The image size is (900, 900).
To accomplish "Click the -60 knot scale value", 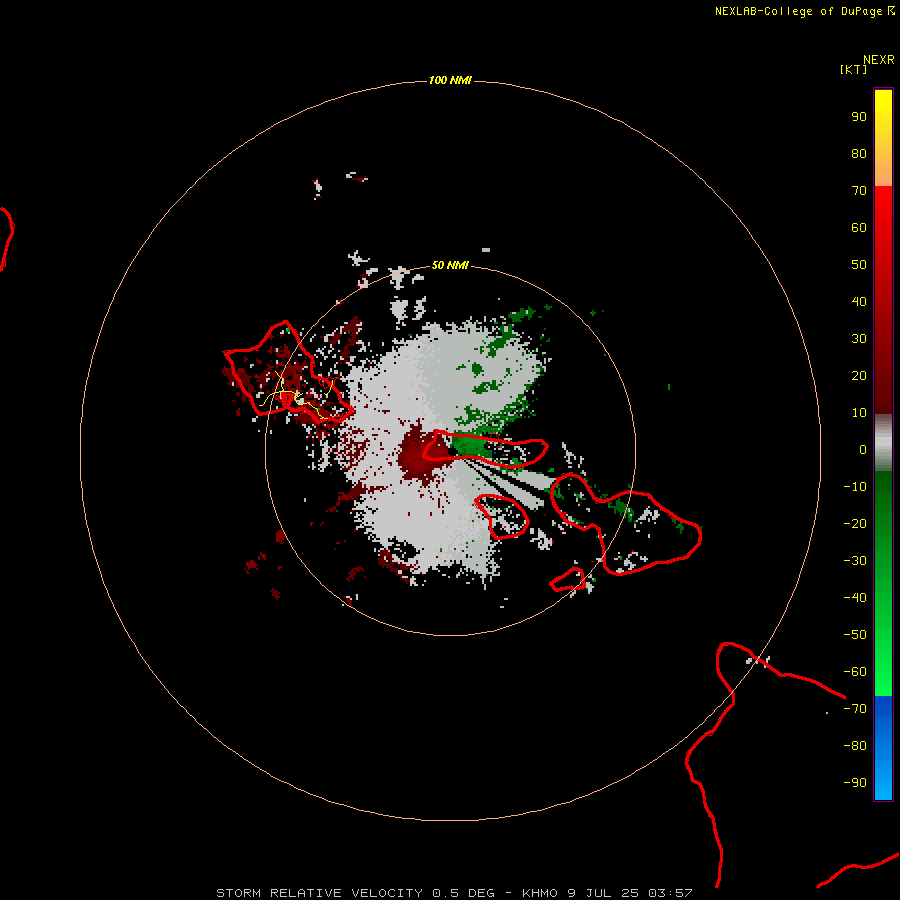I will pyautogui.click(x=855, y=672).
